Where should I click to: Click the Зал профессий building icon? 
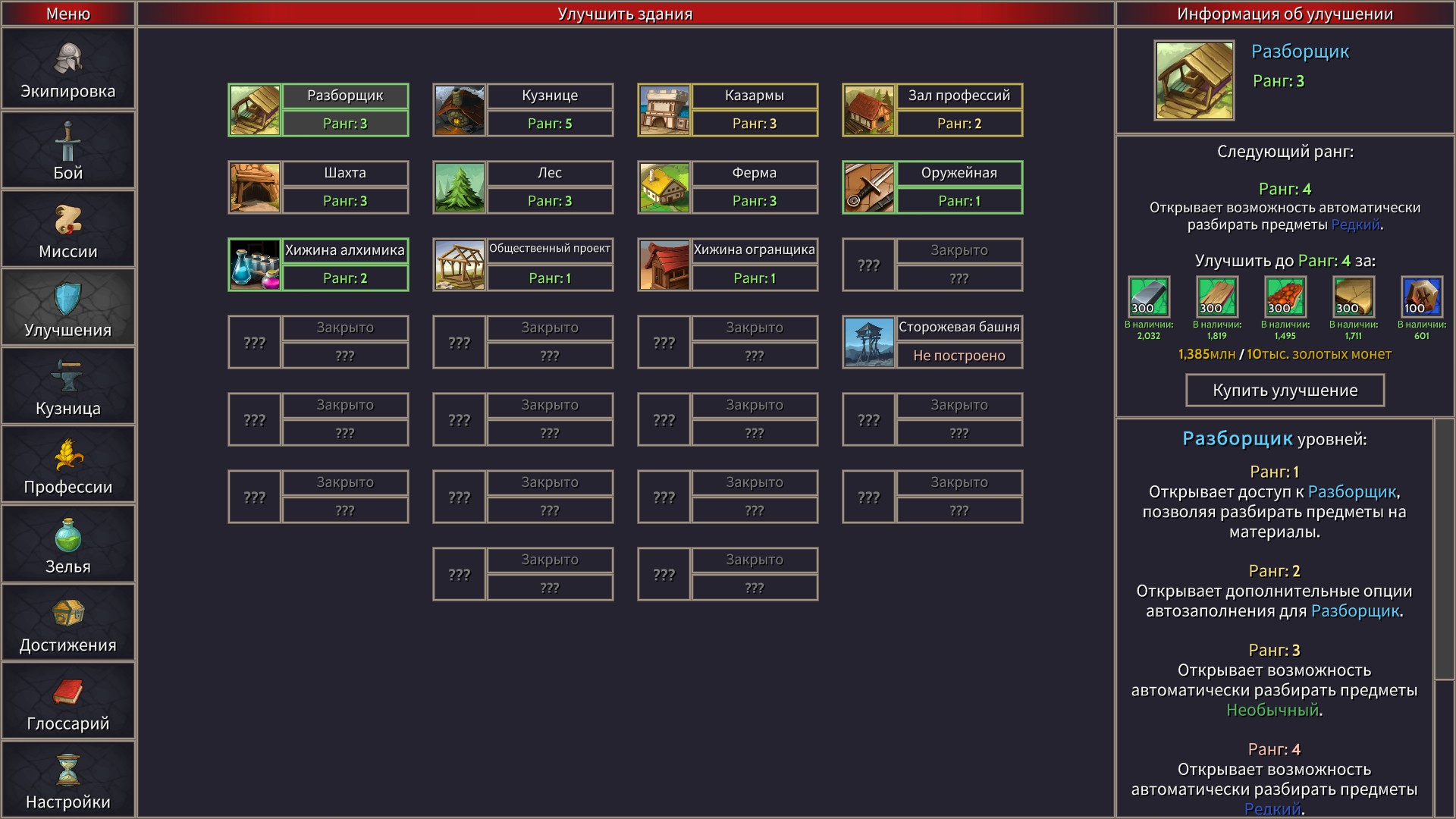tap(869, 110)
